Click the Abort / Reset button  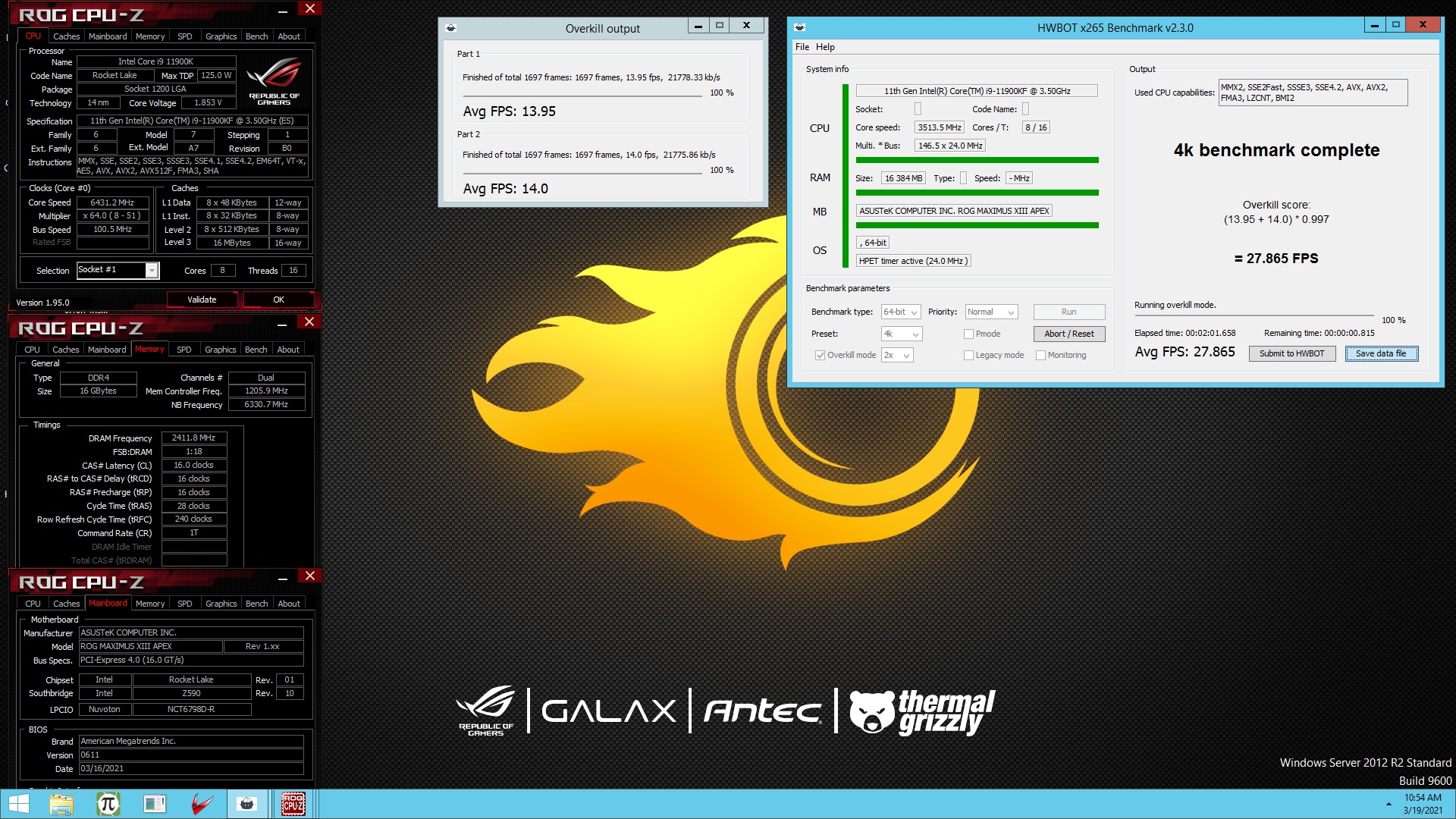coord(1068,334)
